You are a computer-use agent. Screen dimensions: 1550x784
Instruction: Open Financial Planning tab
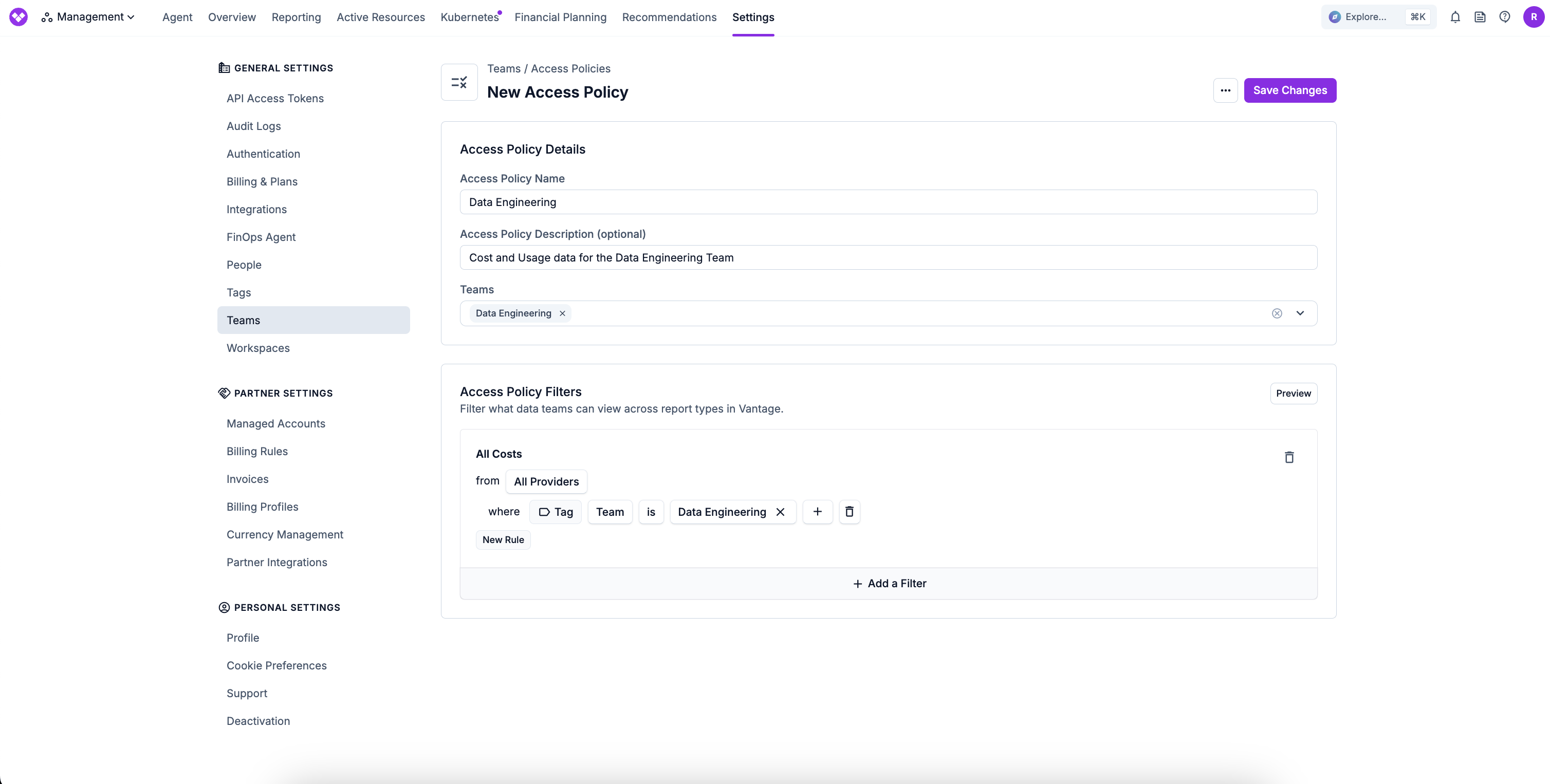coord(560,17)
